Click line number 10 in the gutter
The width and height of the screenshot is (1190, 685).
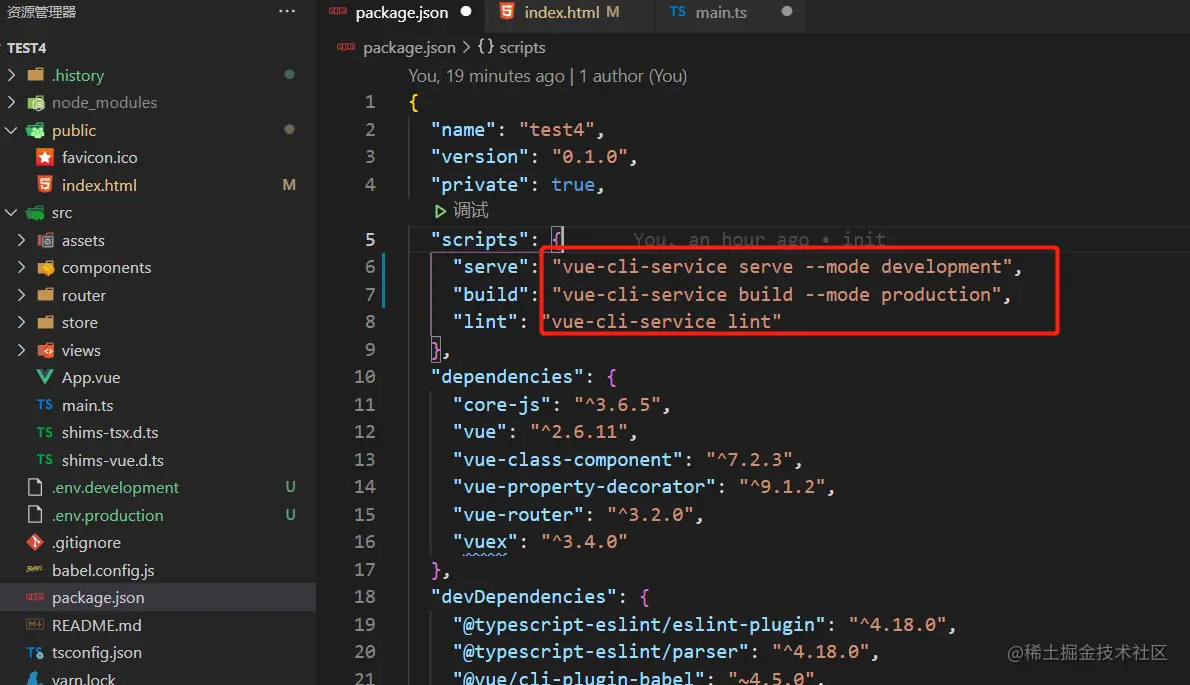[x=364, y=376]
